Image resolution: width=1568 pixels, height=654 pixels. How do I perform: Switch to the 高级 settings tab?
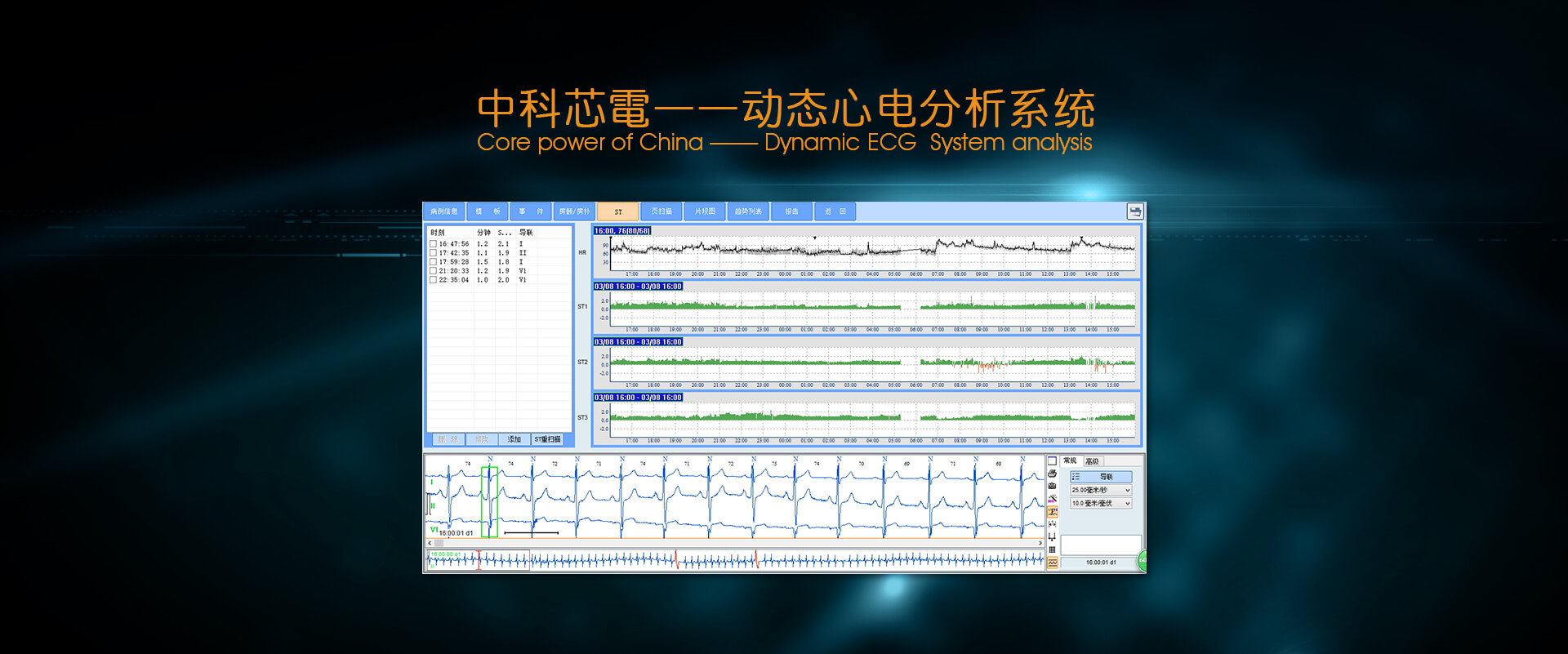[x=1093, y=461]
